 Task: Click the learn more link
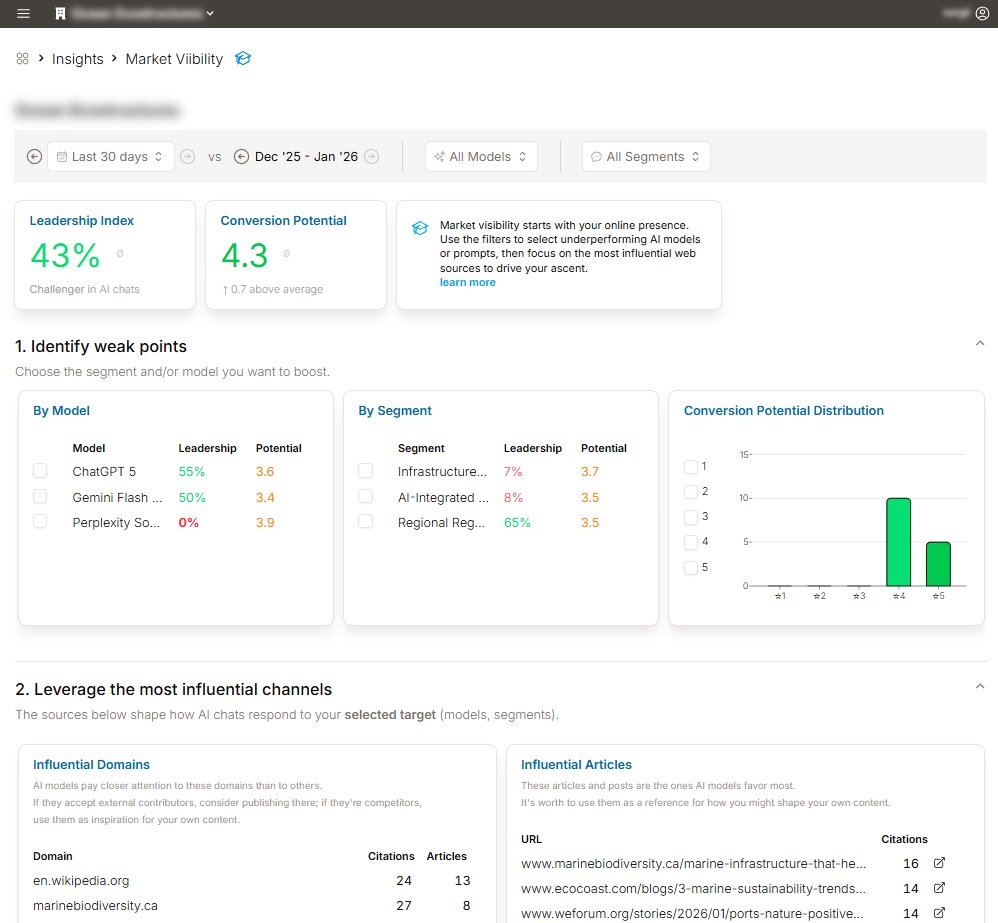[x=468, y=282]
